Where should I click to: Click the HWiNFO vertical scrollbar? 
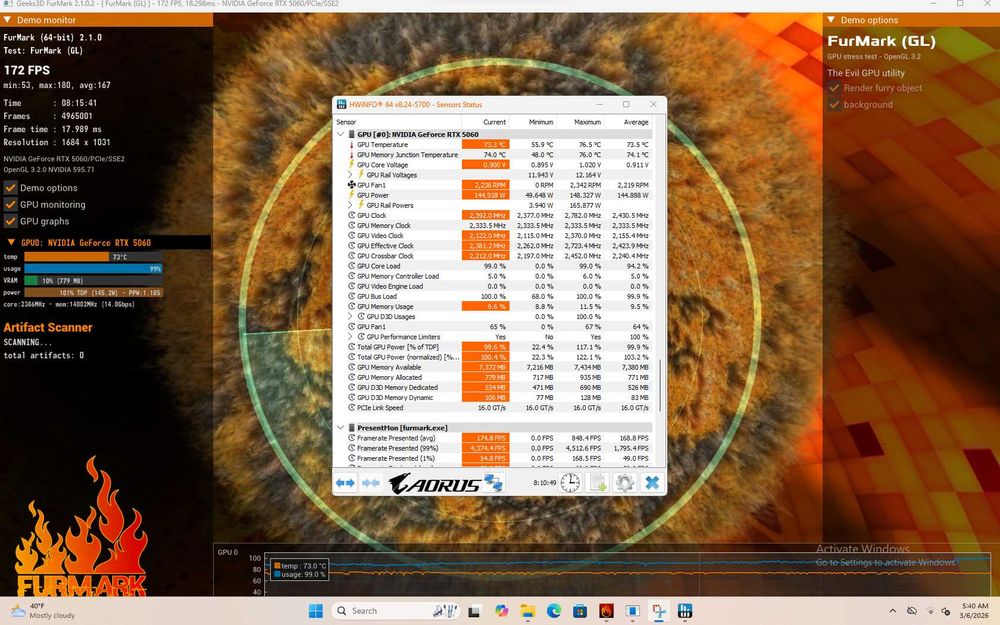(659, 385)
